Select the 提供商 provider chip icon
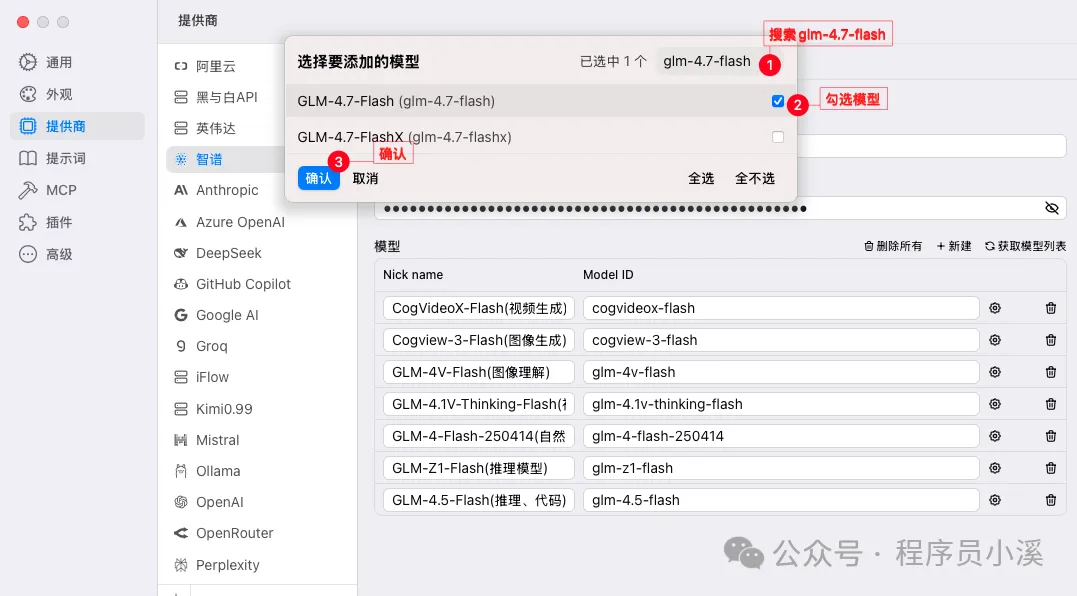The width and height of the screenshot is (1077, 596). 27,126
